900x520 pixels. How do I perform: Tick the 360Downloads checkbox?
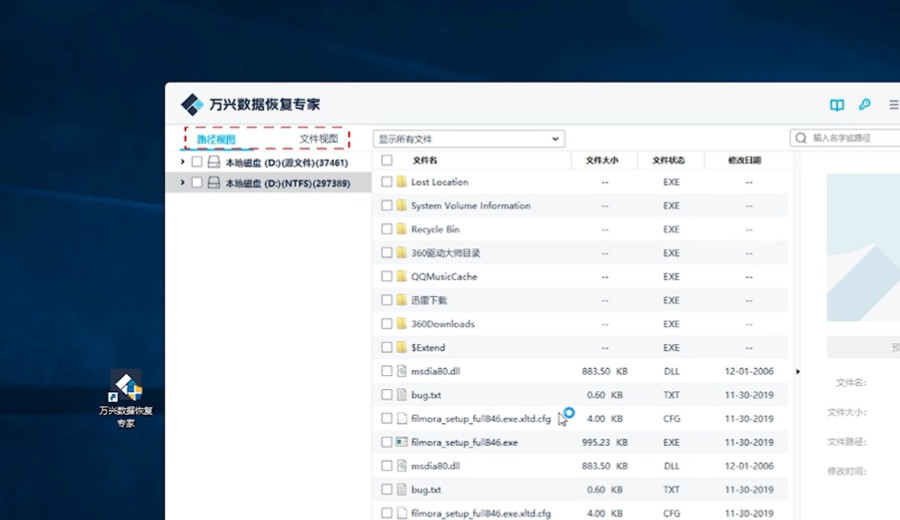click(x=387, y=324)
